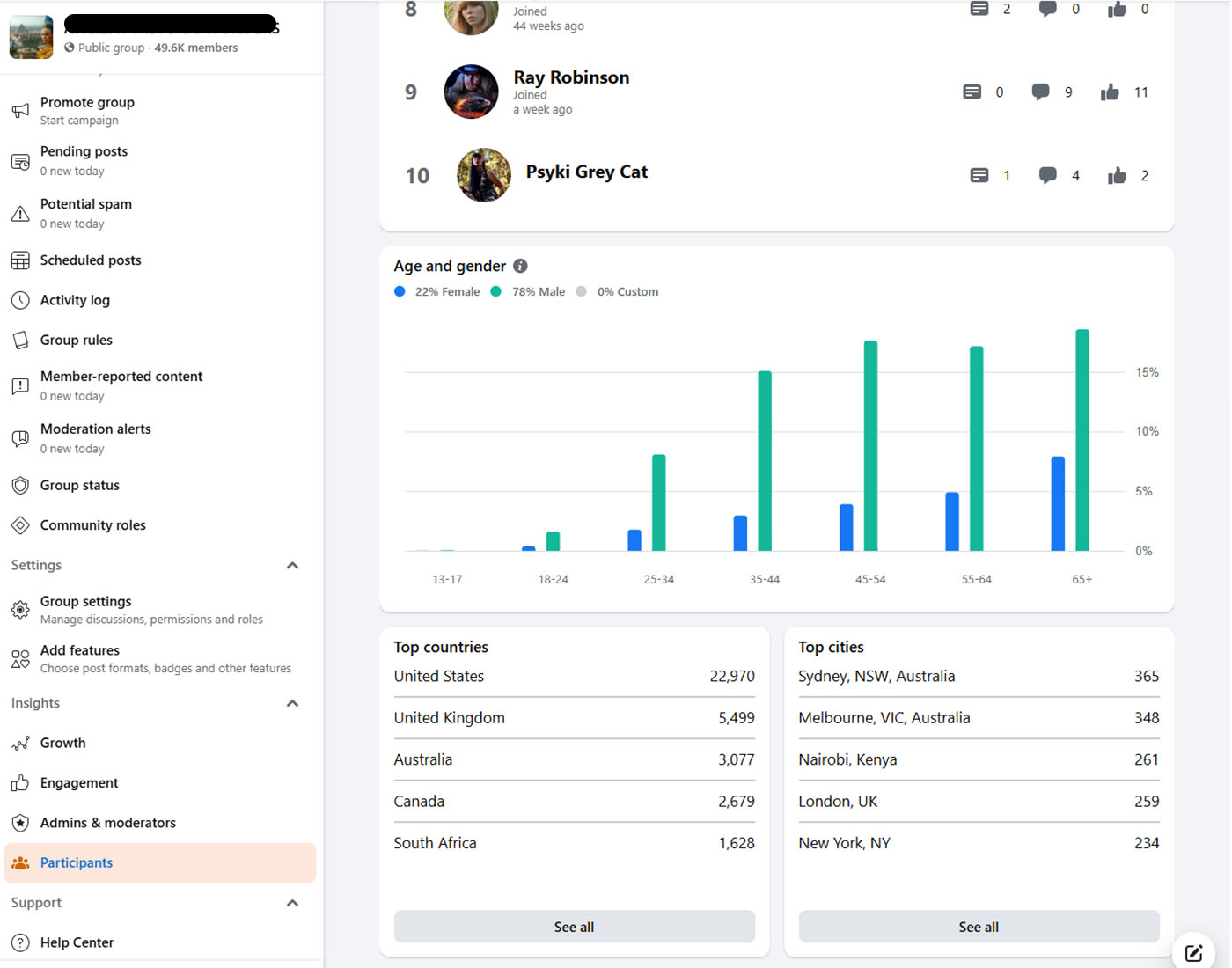Click the Potential spam warning icon
This screenshot has height=968, width=1232.
point(20,214)
